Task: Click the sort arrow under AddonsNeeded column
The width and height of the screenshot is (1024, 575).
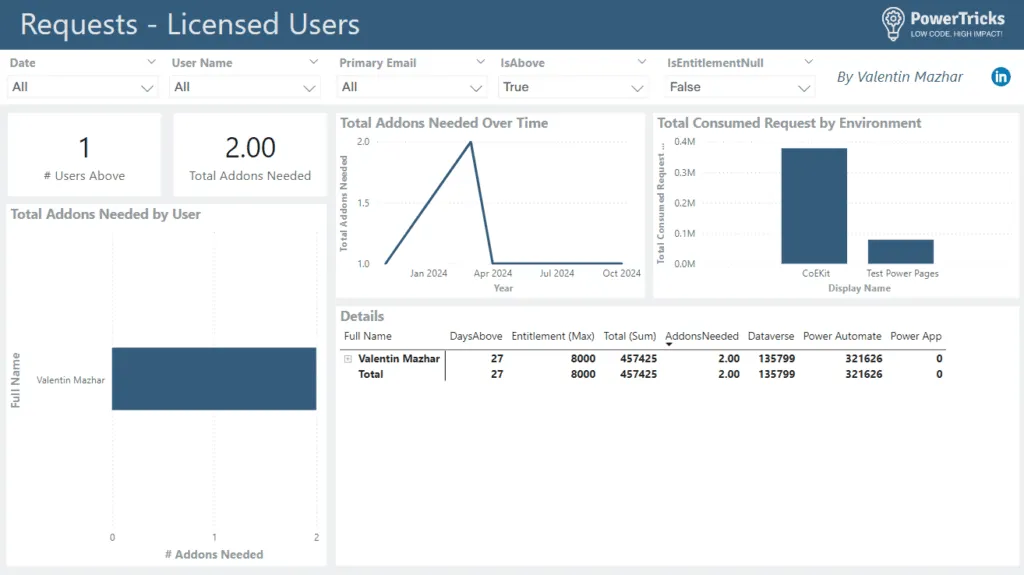Action: [669, 344]
